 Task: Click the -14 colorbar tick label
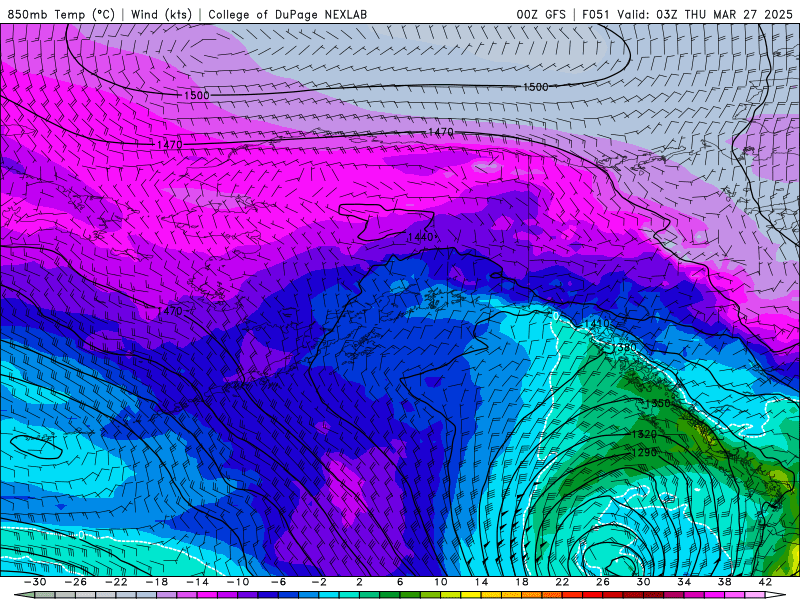point(197,582)
